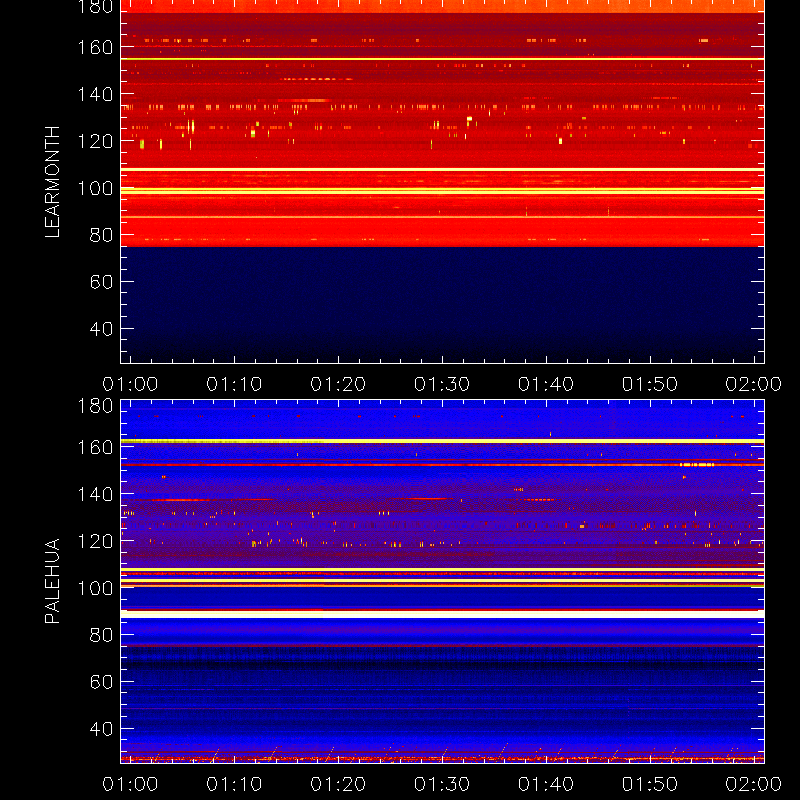Select the 60 frequency label on LEARMONTH plot
Screen dimensions: 800x800
[x=101, y=282]
